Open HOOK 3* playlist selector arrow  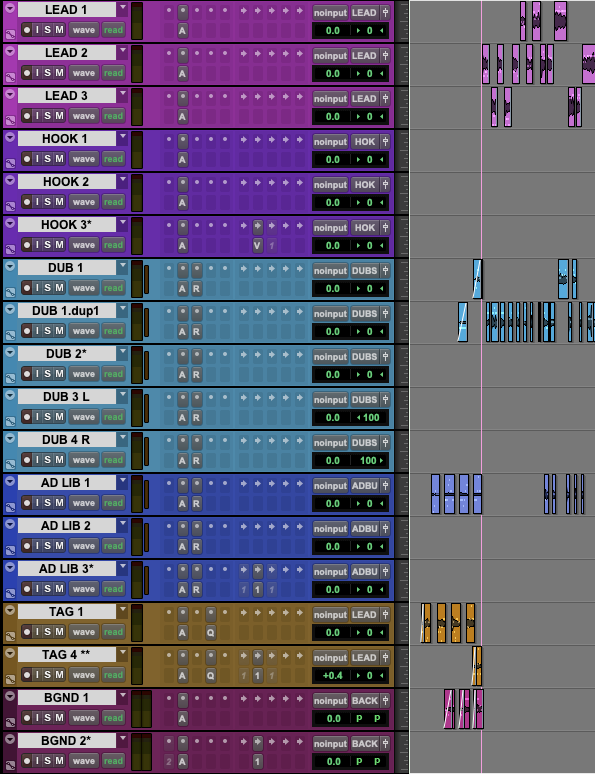pos(122,224)
